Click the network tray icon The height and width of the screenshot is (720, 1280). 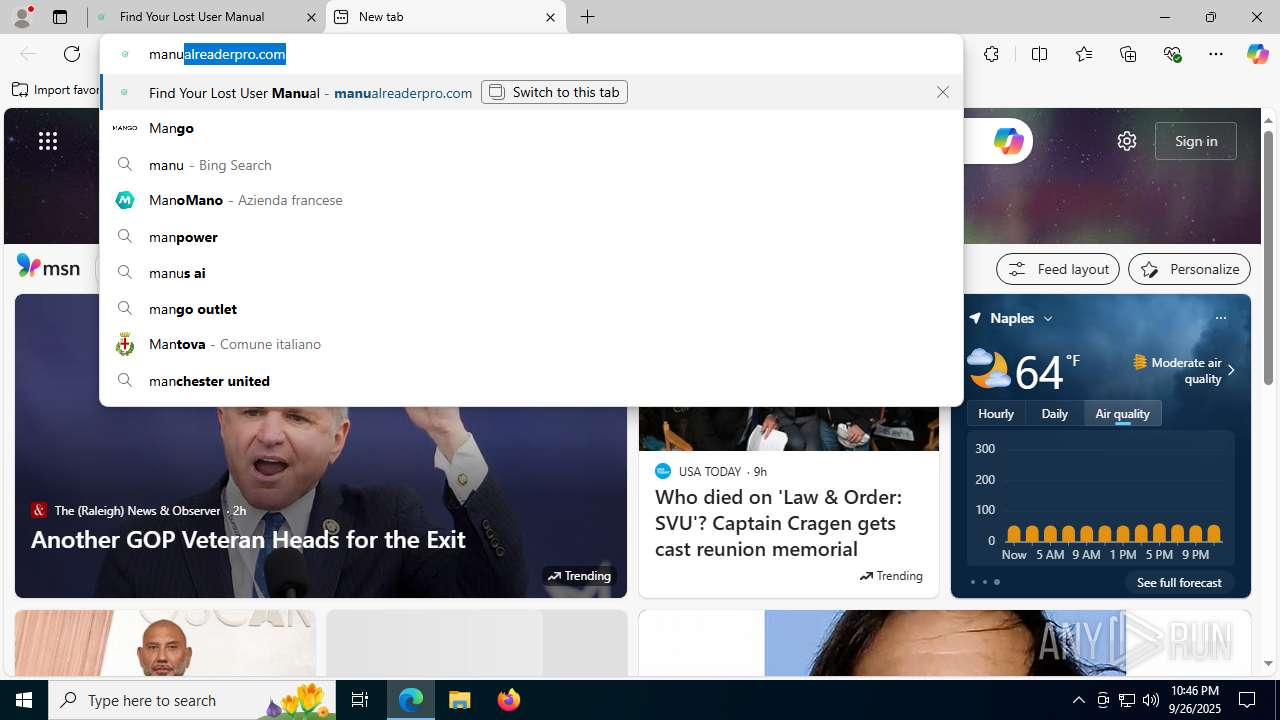pyautogui.click(x=1127, y=700)
